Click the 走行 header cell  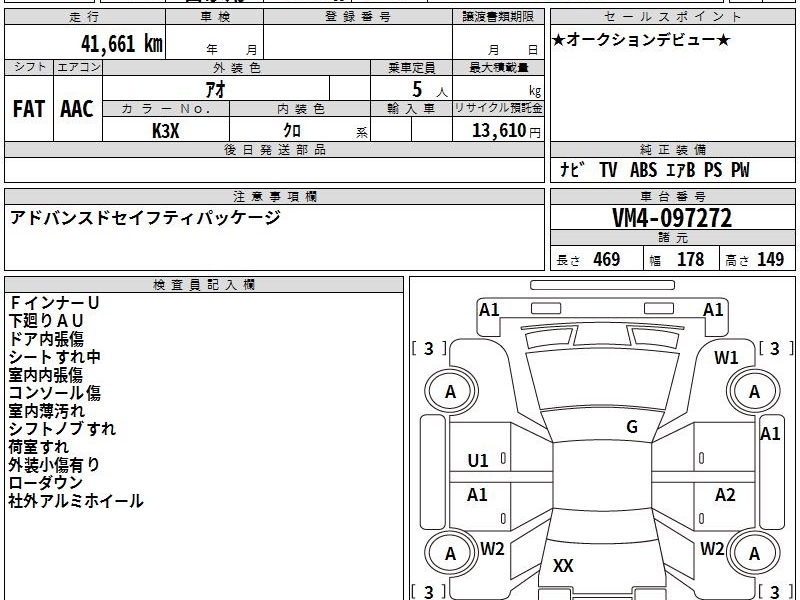(85, 16)
